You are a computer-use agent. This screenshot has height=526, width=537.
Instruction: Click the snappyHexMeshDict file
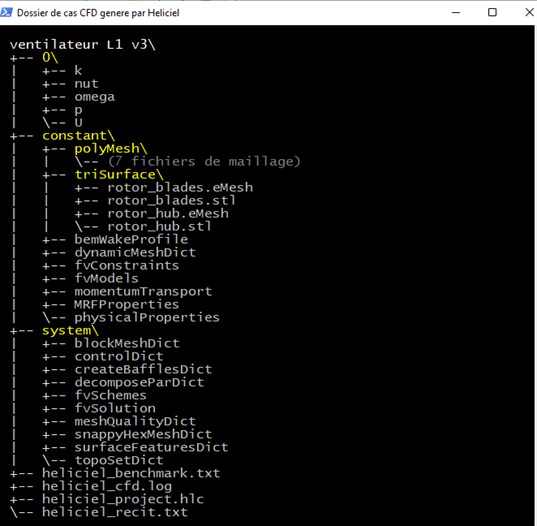click(143, 434)
